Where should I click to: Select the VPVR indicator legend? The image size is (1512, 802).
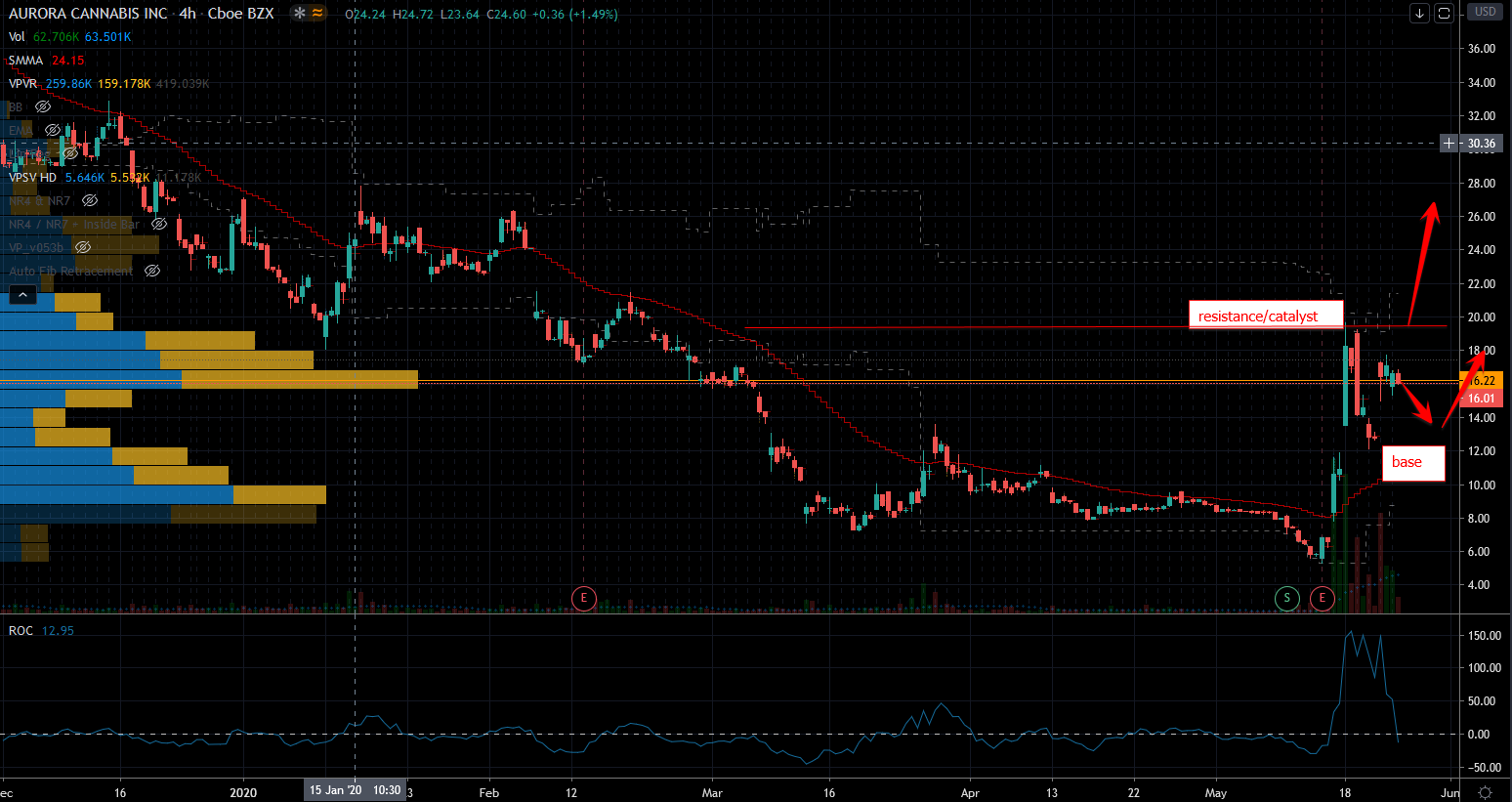(x=23, y=84)
